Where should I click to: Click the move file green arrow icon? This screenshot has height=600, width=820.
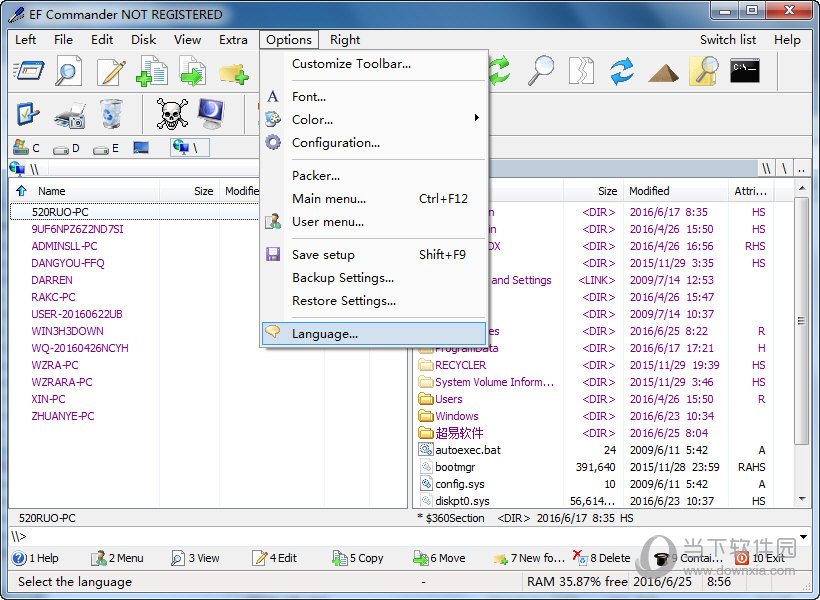coord(192,71)
